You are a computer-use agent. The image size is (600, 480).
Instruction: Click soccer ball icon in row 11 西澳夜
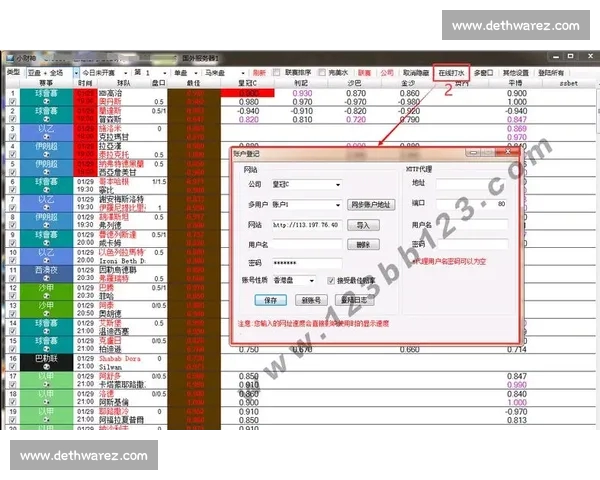(x=46, y=278)
